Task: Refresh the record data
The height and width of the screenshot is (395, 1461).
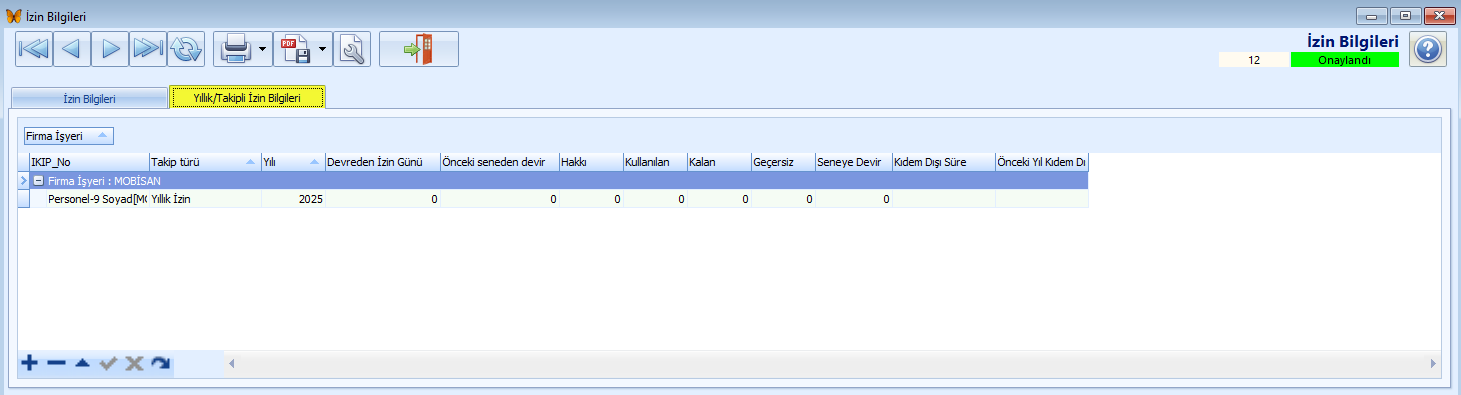Action: point(186,48)
